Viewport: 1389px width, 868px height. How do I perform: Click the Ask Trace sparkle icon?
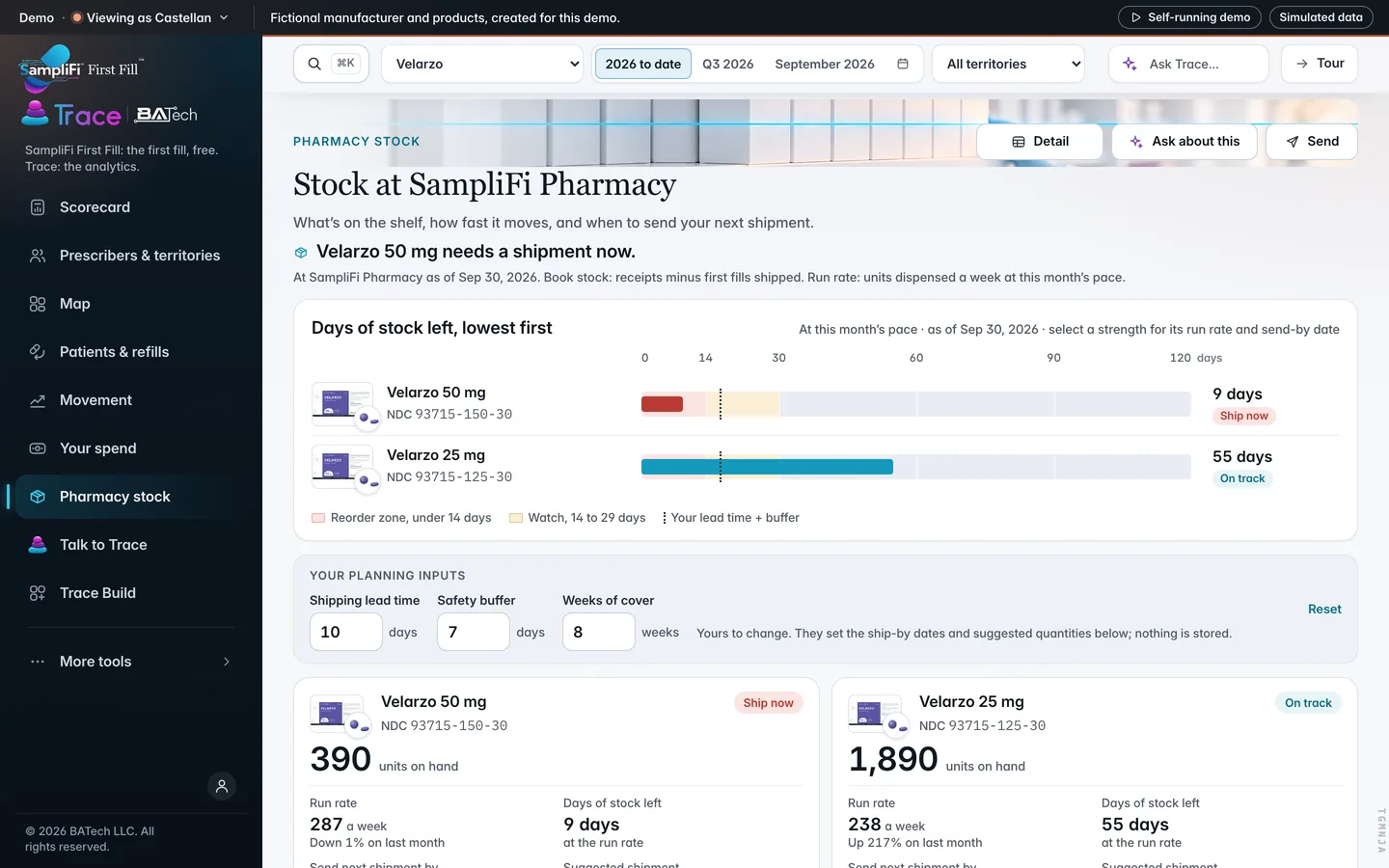(1130, 64)
